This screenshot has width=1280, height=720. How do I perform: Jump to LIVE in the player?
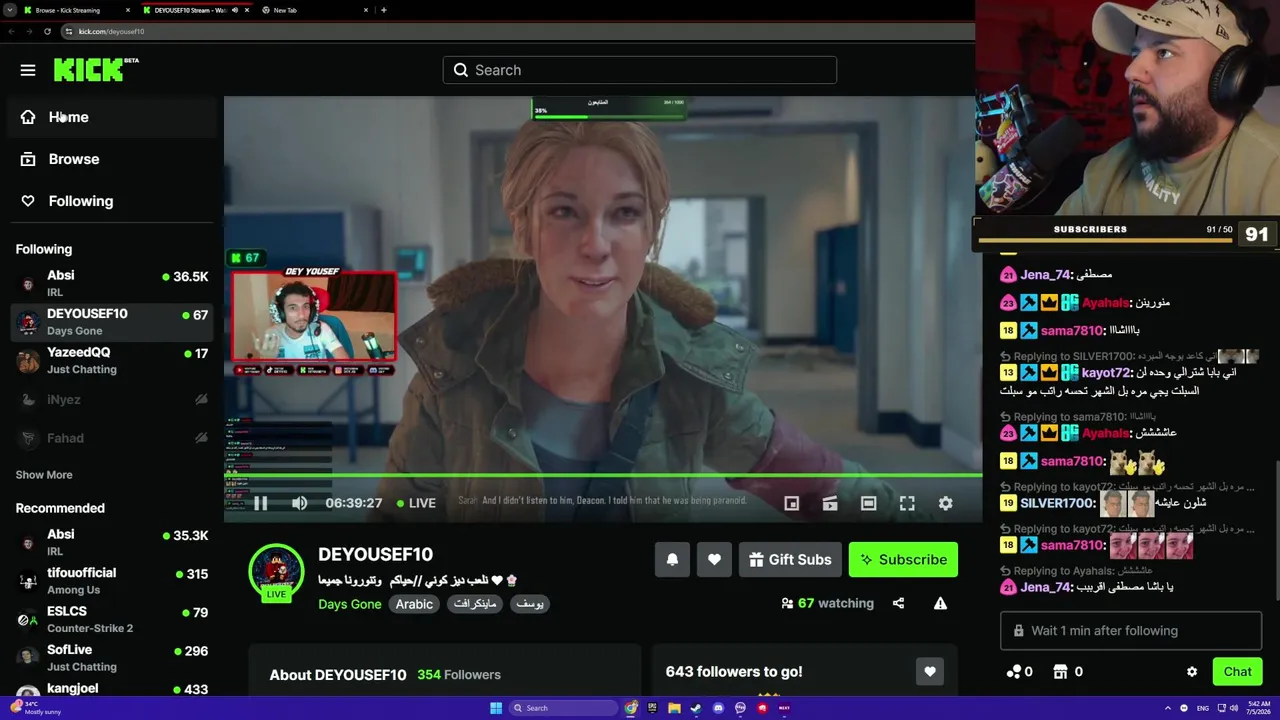click(x=416, y=503)
